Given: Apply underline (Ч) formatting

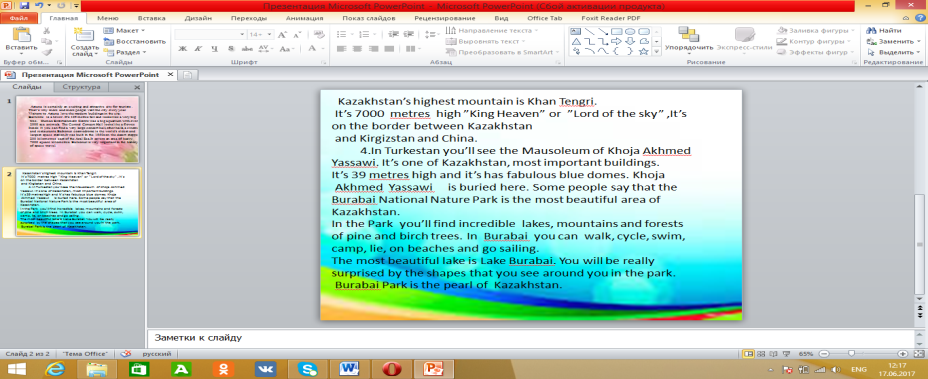Looking at the screenshot, I should [214, 49].
